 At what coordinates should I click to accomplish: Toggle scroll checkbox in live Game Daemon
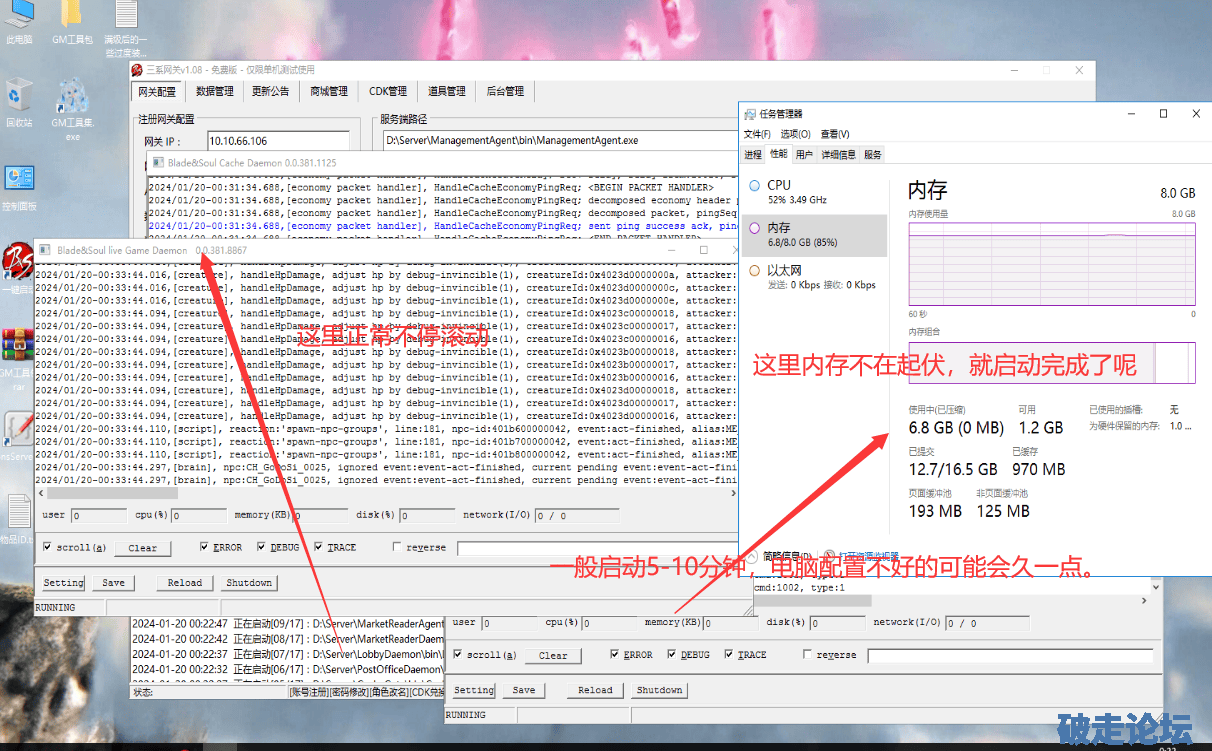click(48, 548)
